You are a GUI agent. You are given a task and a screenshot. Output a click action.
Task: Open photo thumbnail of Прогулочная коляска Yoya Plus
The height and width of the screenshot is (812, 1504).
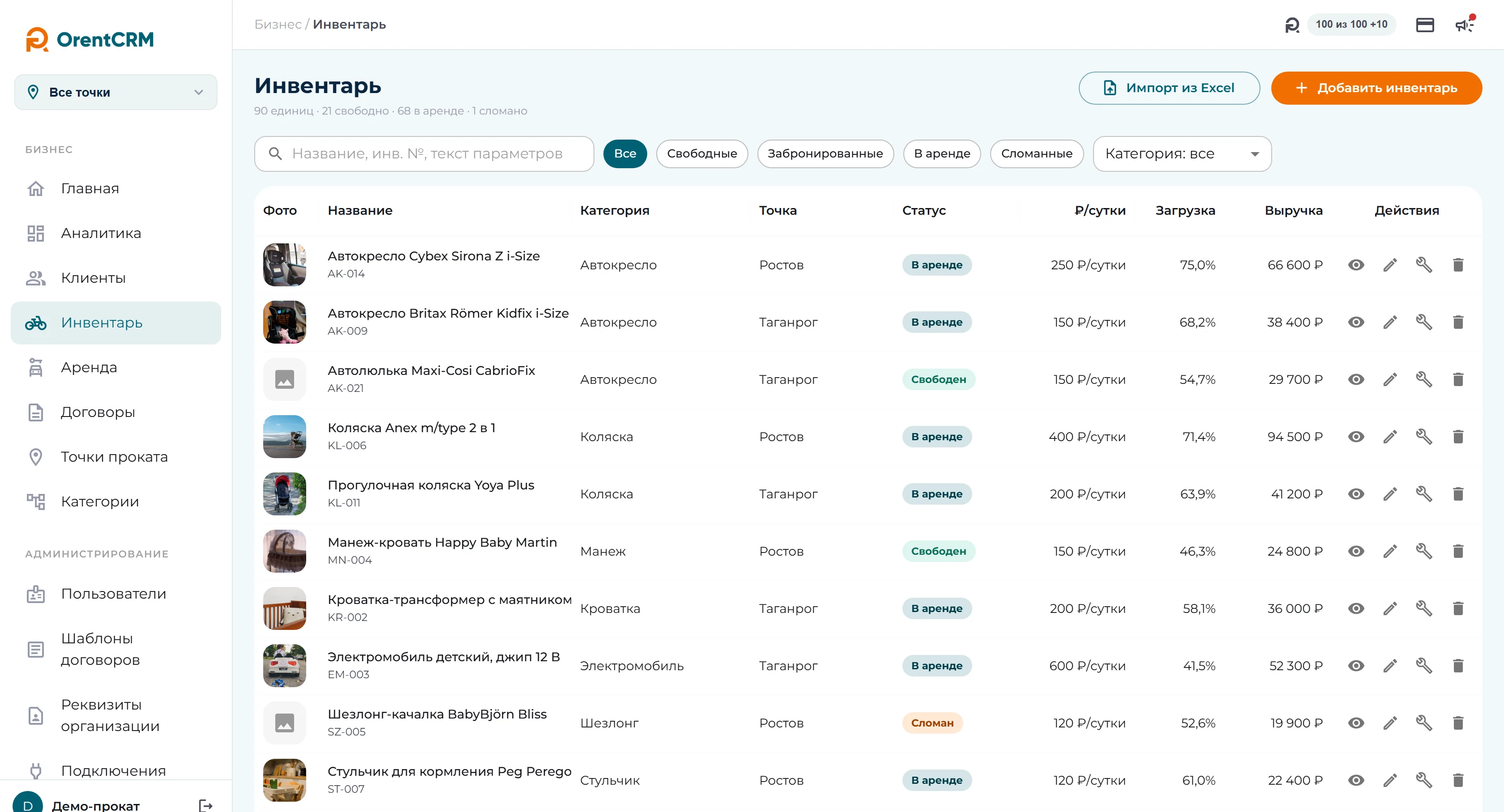pyautogui.click(x=284, y=494)
